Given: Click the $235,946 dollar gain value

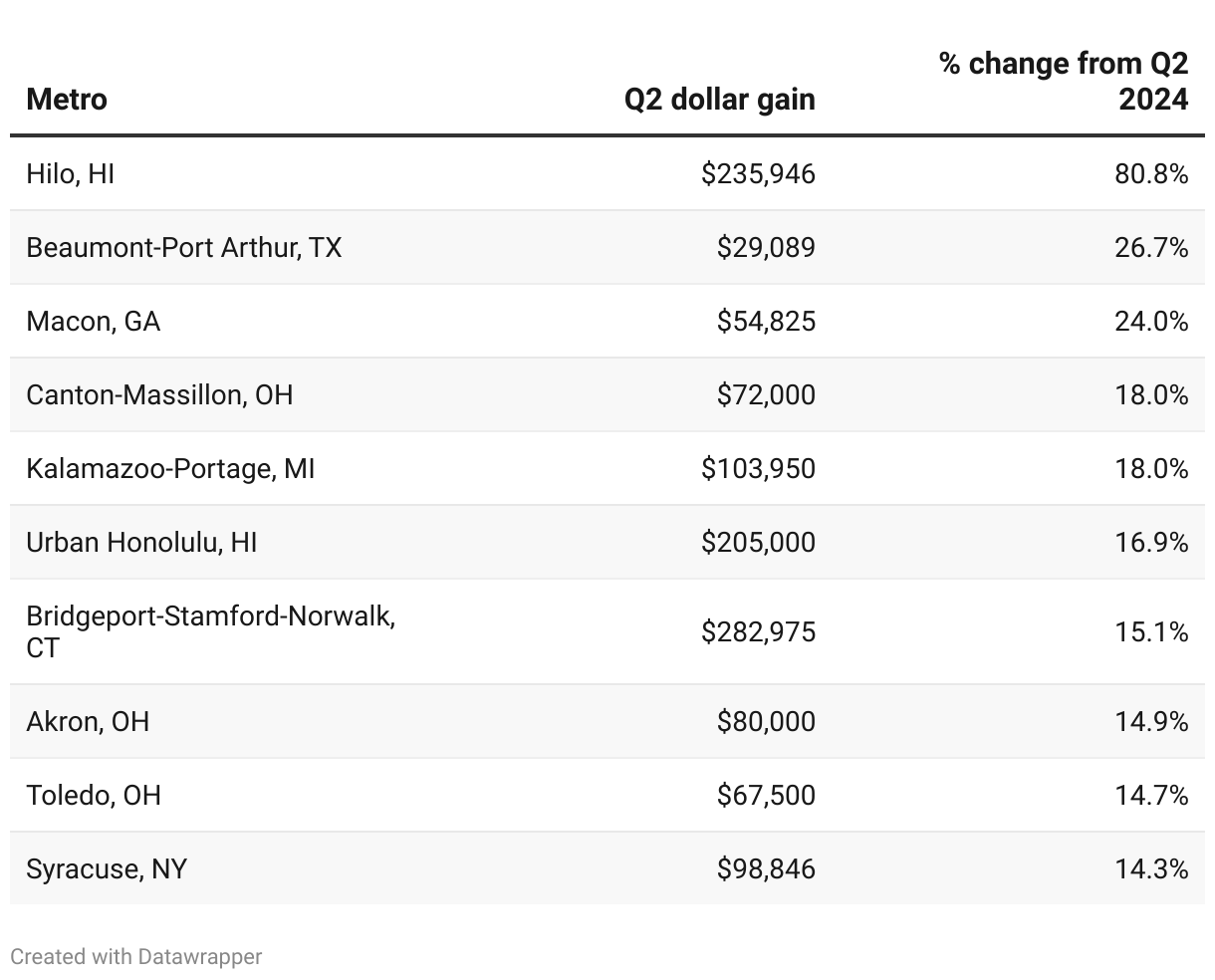Looking at the screenshot, I should (x=758, y=174).
